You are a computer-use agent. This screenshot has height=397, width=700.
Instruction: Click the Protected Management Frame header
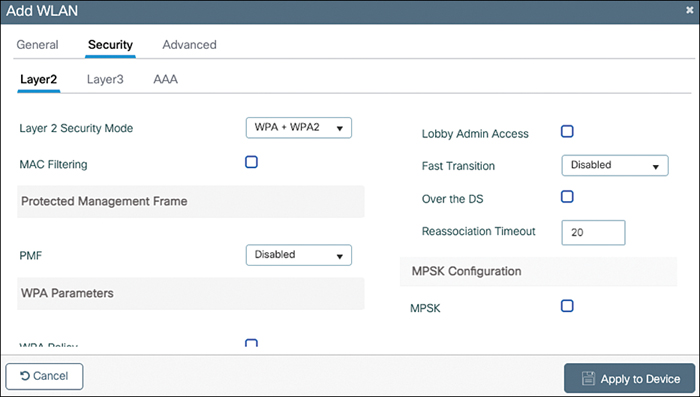pyautogui.click(x=191, y=201)
